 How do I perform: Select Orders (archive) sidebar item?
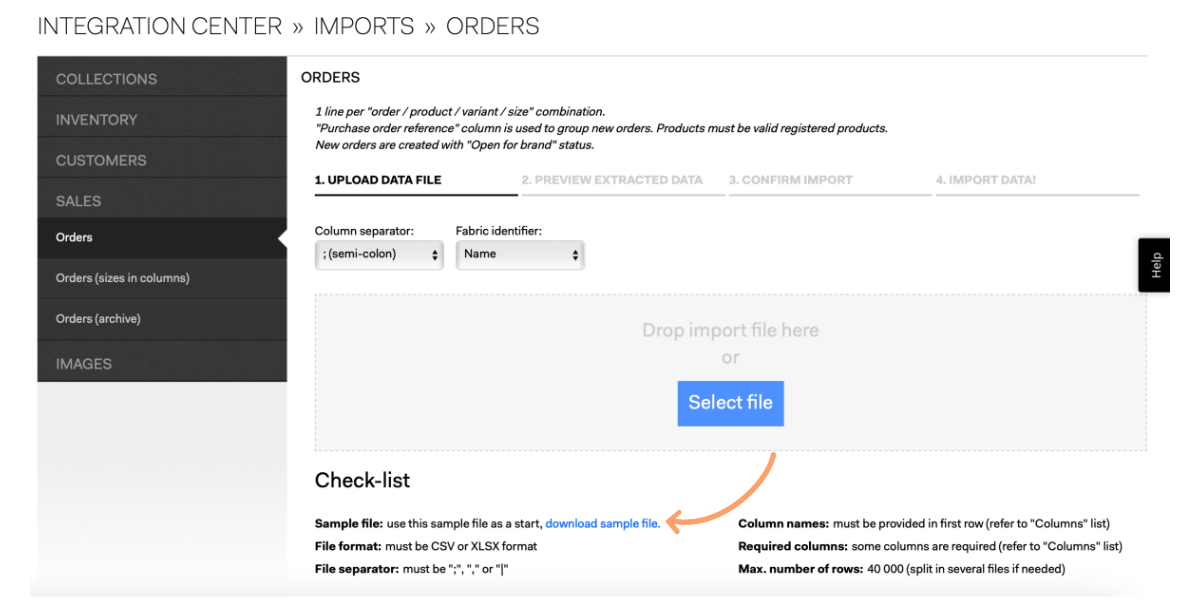click(162, 319)
